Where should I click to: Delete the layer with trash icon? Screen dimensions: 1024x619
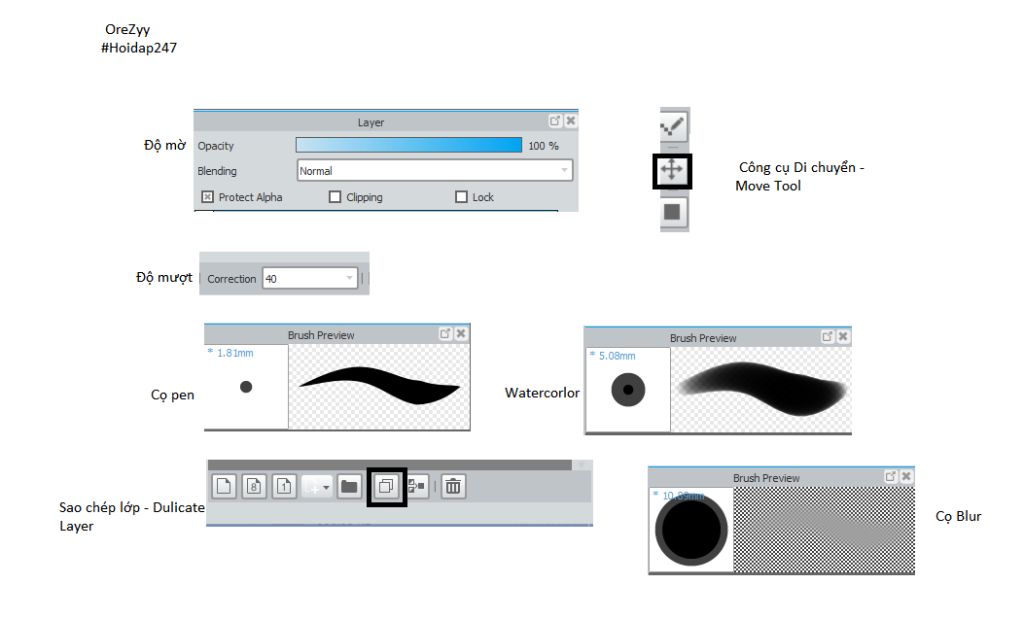point(453,486)
